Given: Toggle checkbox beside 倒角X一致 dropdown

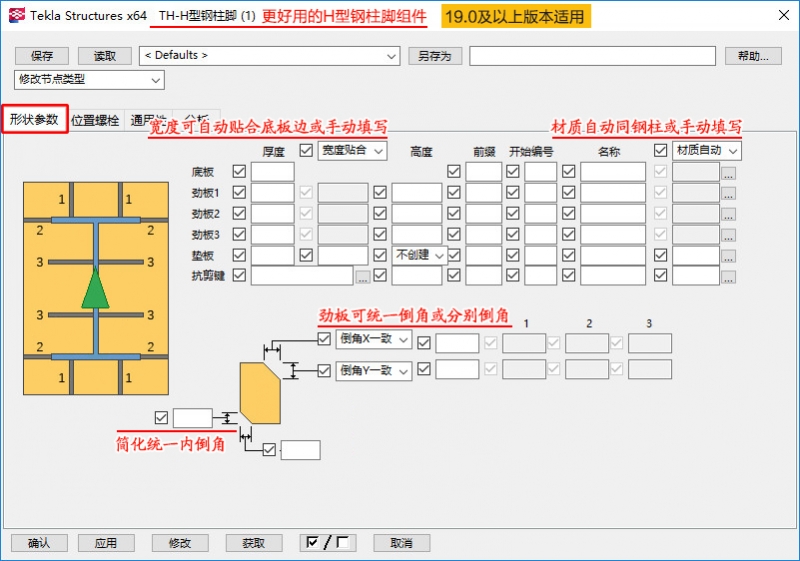Looking at the screenshot, I should click(x=324, y=338).
